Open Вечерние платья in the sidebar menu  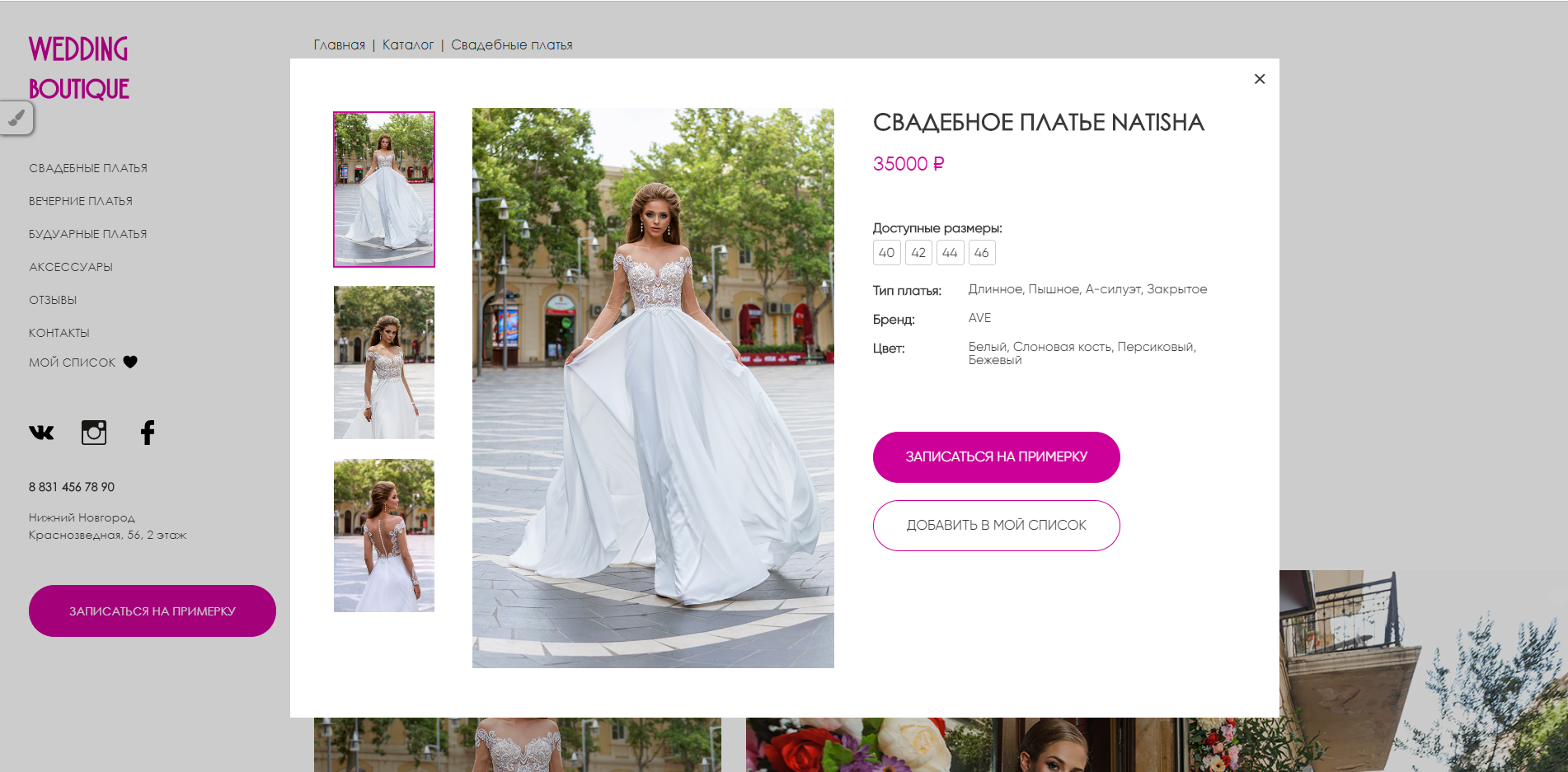click(x=81, y=201)
